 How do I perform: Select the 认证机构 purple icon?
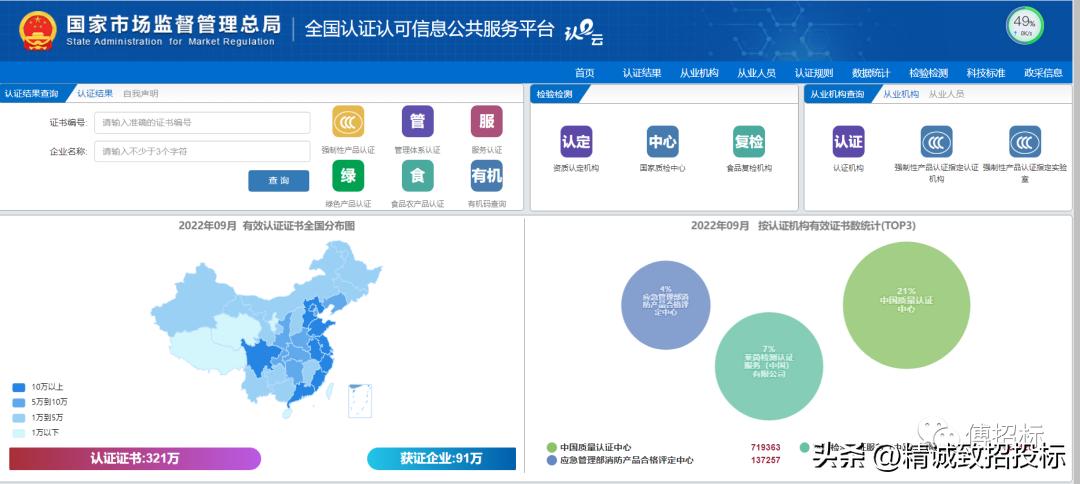pyautogui.click(x=848, y=141)
